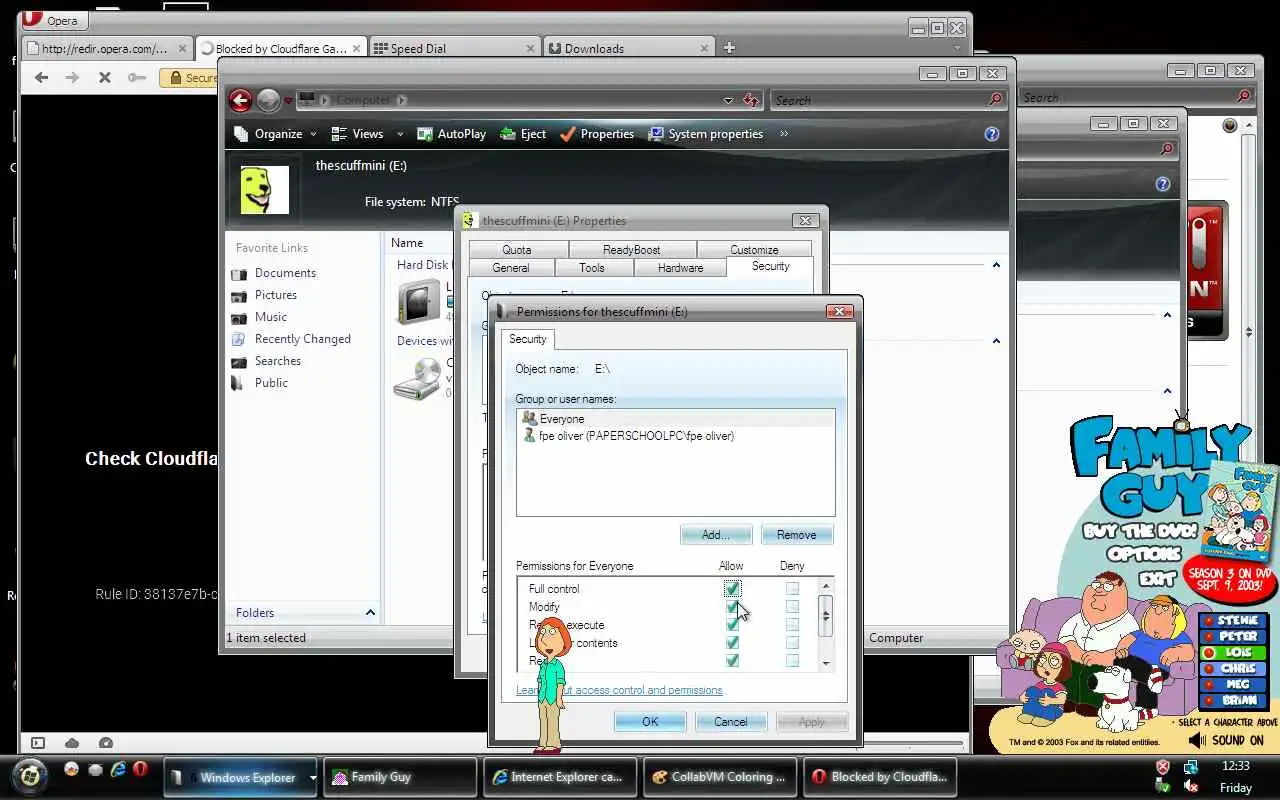The image size is (1280, 800).
Task: Toggle Allow for Read & execute
Action: click(732, 625)
